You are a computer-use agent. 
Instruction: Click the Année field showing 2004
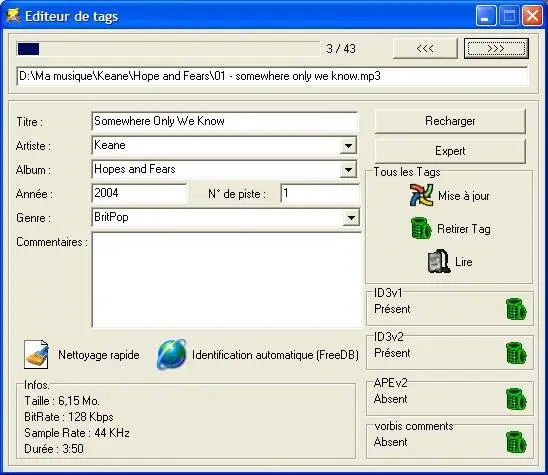(139, 193)
